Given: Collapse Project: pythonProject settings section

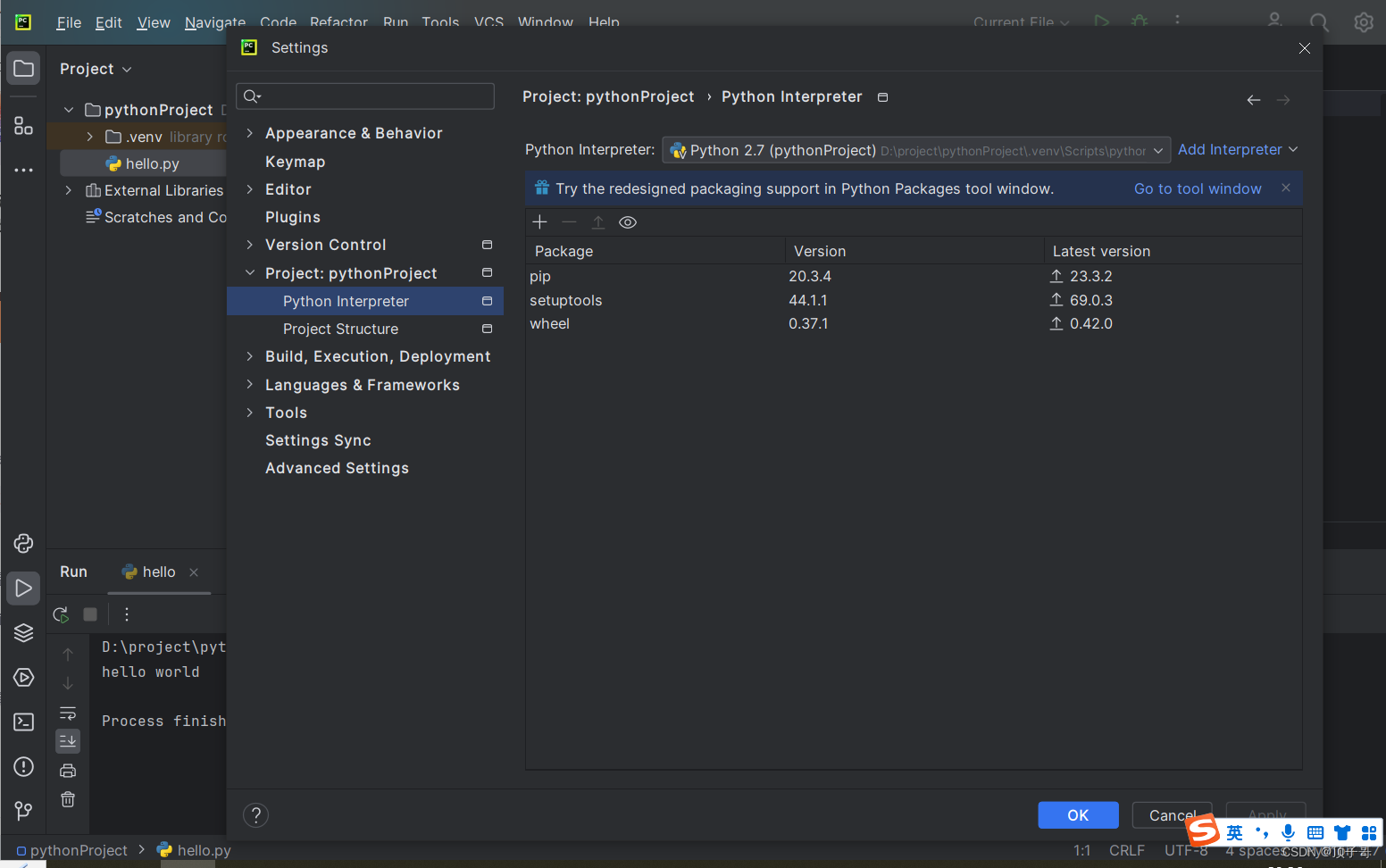Looking at the screenshot, I should [x=250, y=273].
